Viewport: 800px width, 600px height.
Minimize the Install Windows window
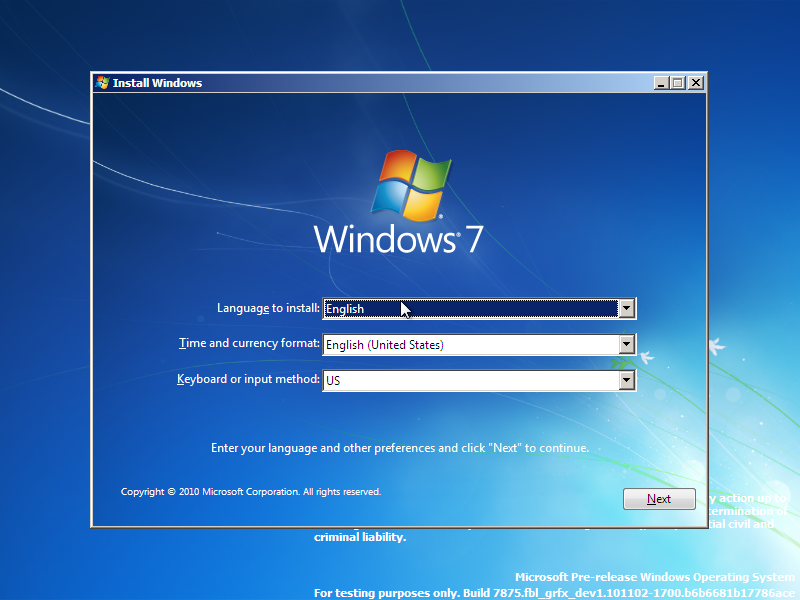[x=661, y=83]
